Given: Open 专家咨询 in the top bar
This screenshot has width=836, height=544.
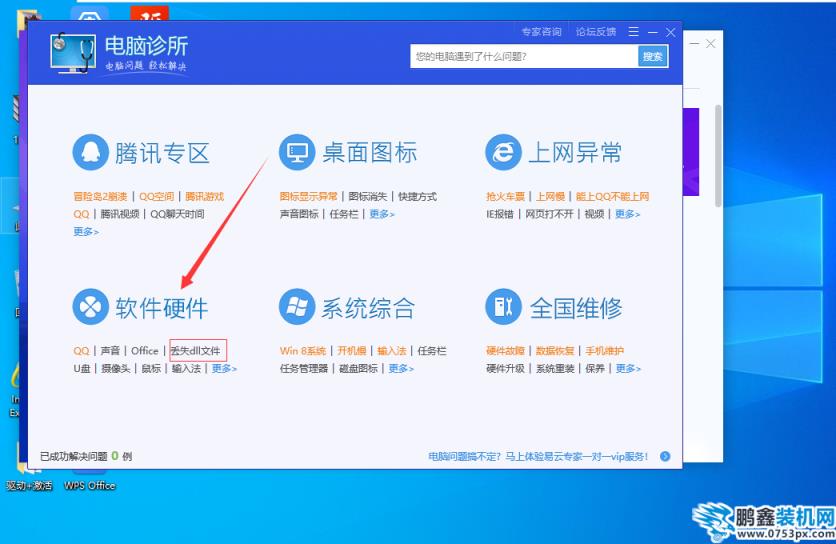Looking at the screenshot, I should [541, 32].
